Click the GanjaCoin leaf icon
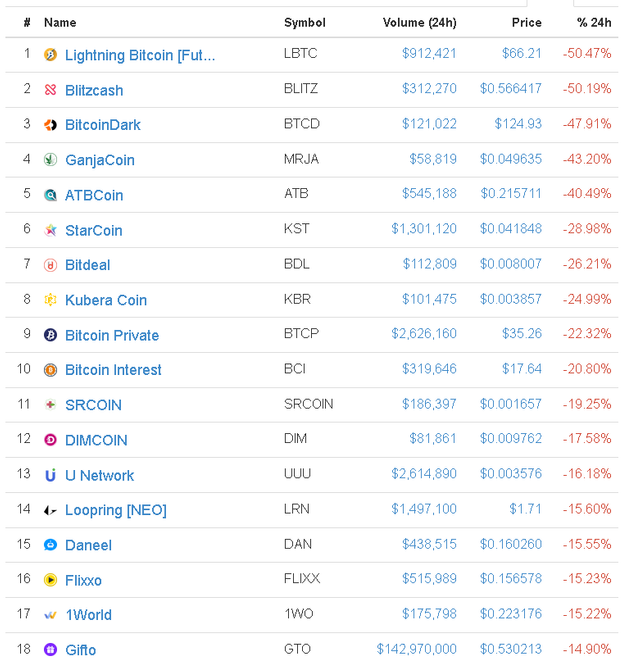Viewport: 640px width, 664px height. 50,160
